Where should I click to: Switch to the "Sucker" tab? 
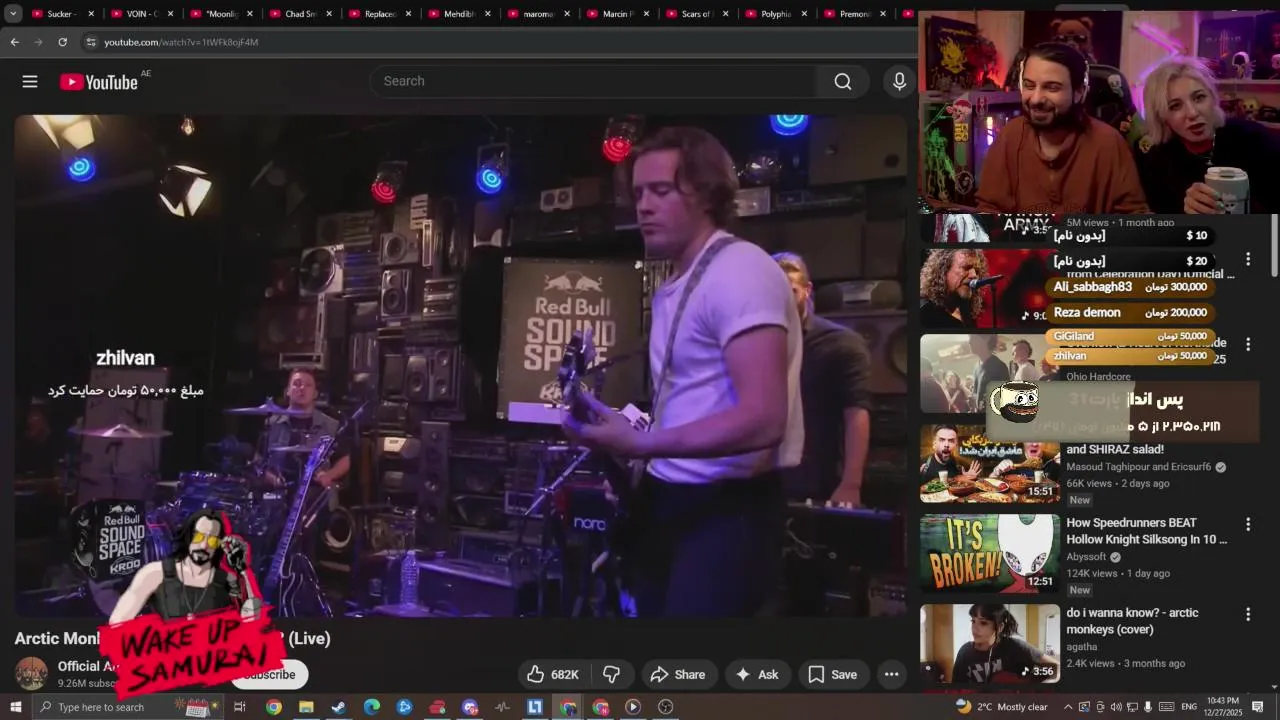point(62,14)
